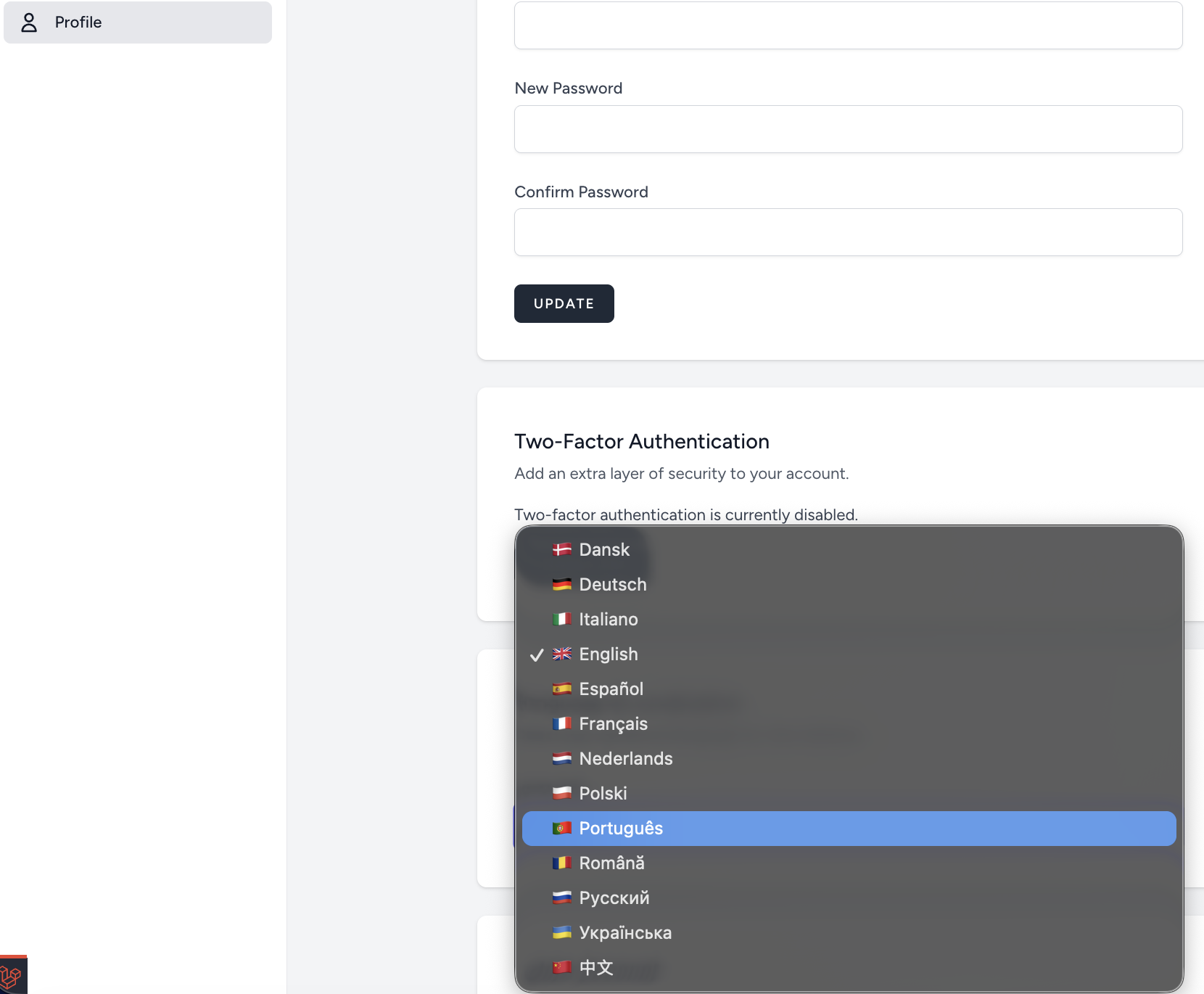Pick Français from the language options
The width and height of the screenshot is (1204, 994).
613,723
